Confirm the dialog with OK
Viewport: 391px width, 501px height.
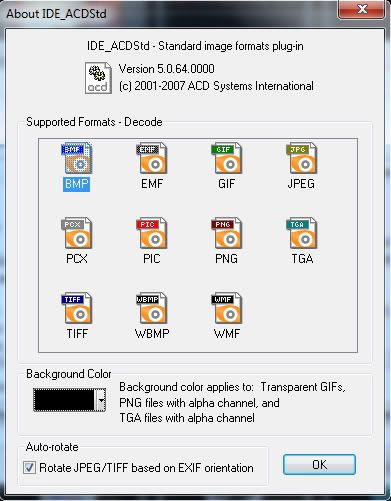coord(319,465)
